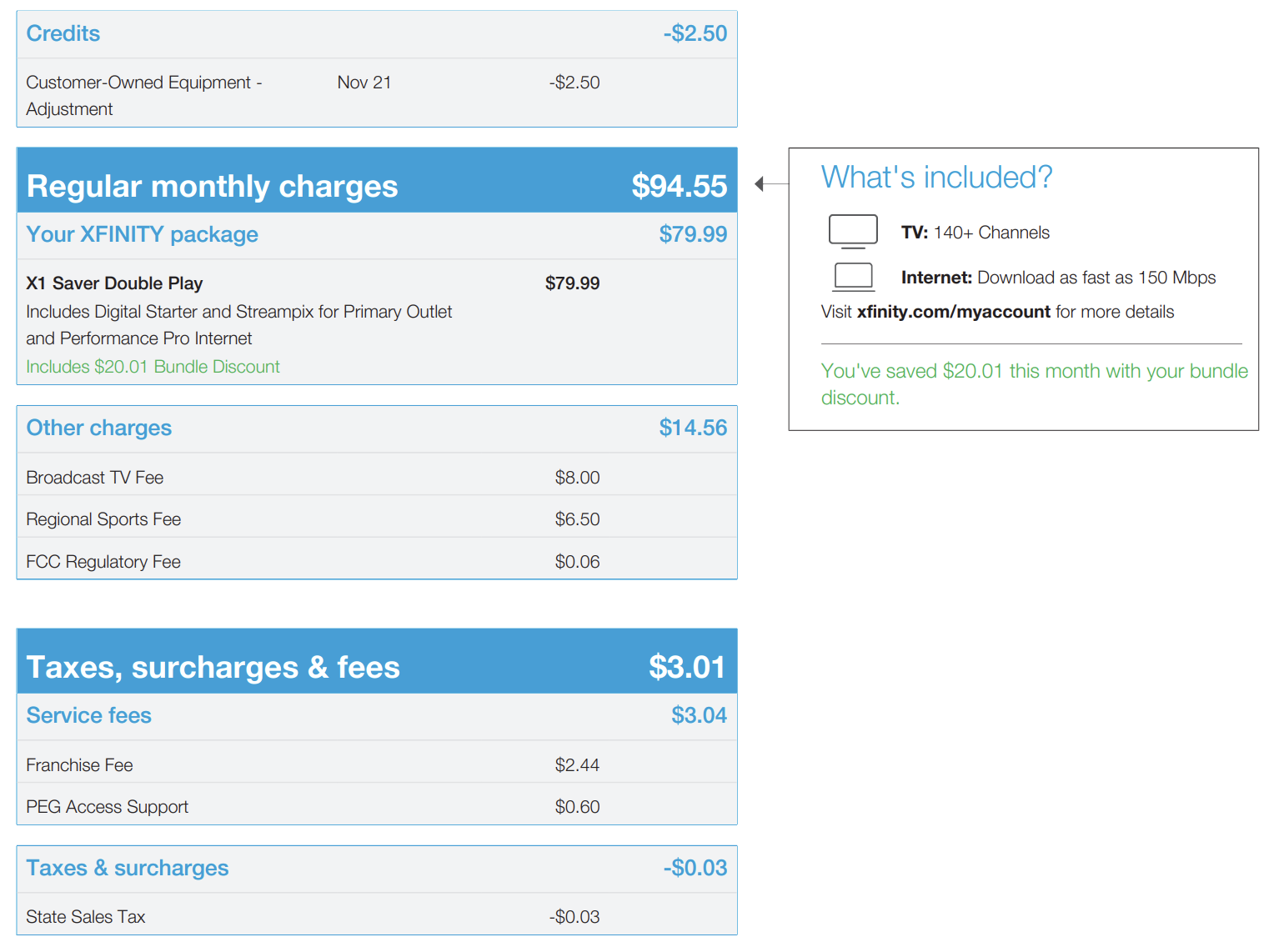Click the laptop Internet icon
Screen dimensions: 1279x952
click(854, 277)
